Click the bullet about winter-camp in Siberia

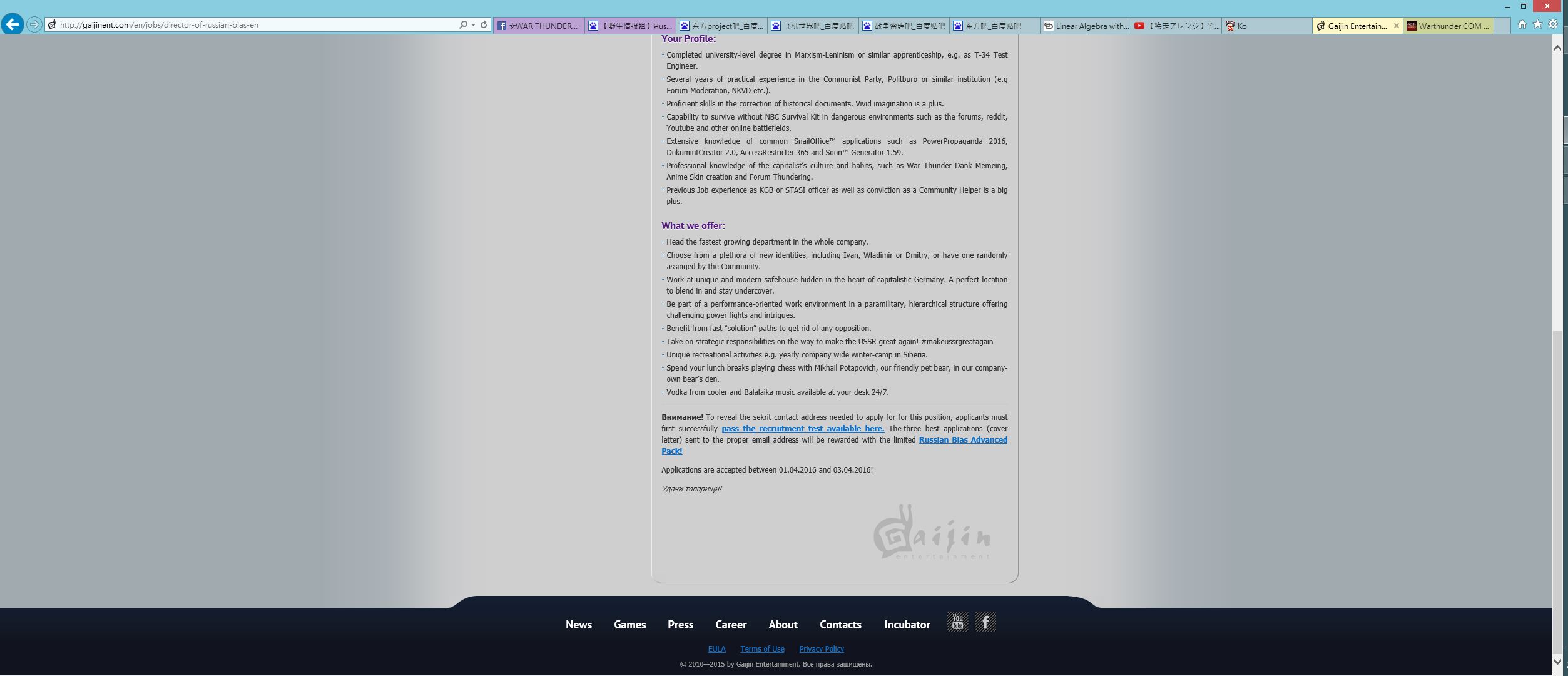pos(797,355)
